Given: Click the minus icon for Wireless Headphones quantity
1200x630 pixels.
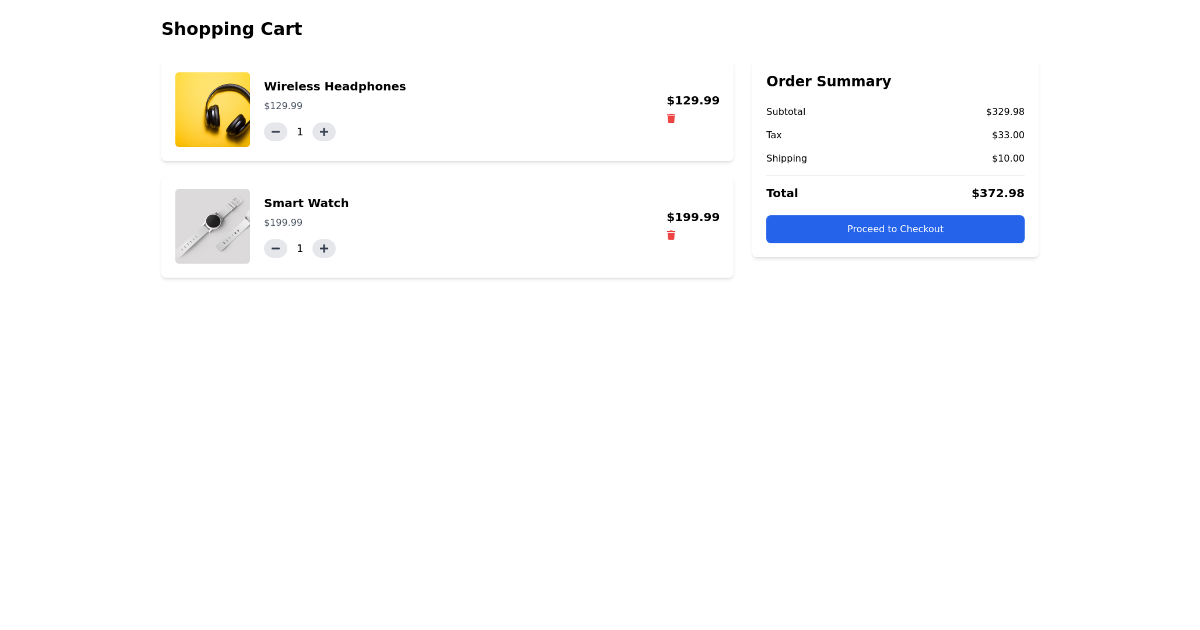Looking at the screenshot, I should [275, 131].
